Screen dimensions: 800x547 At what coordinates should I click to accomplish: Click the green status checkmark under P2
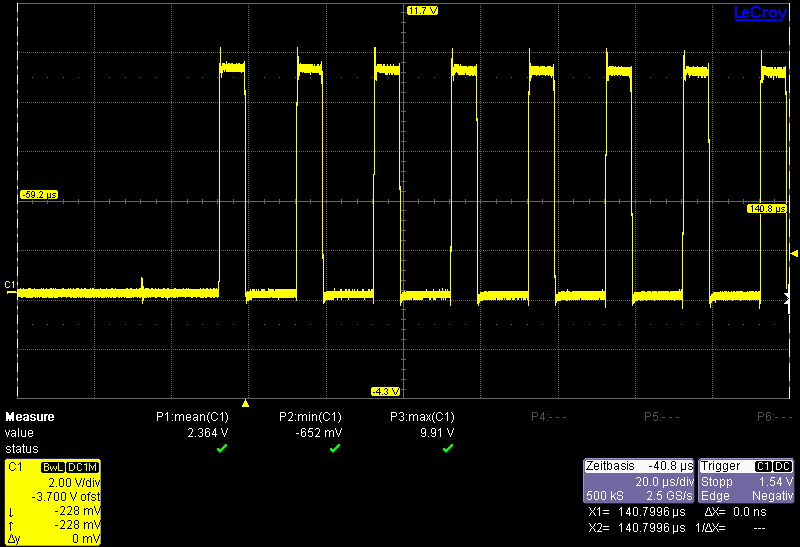(x=335, y=449)
